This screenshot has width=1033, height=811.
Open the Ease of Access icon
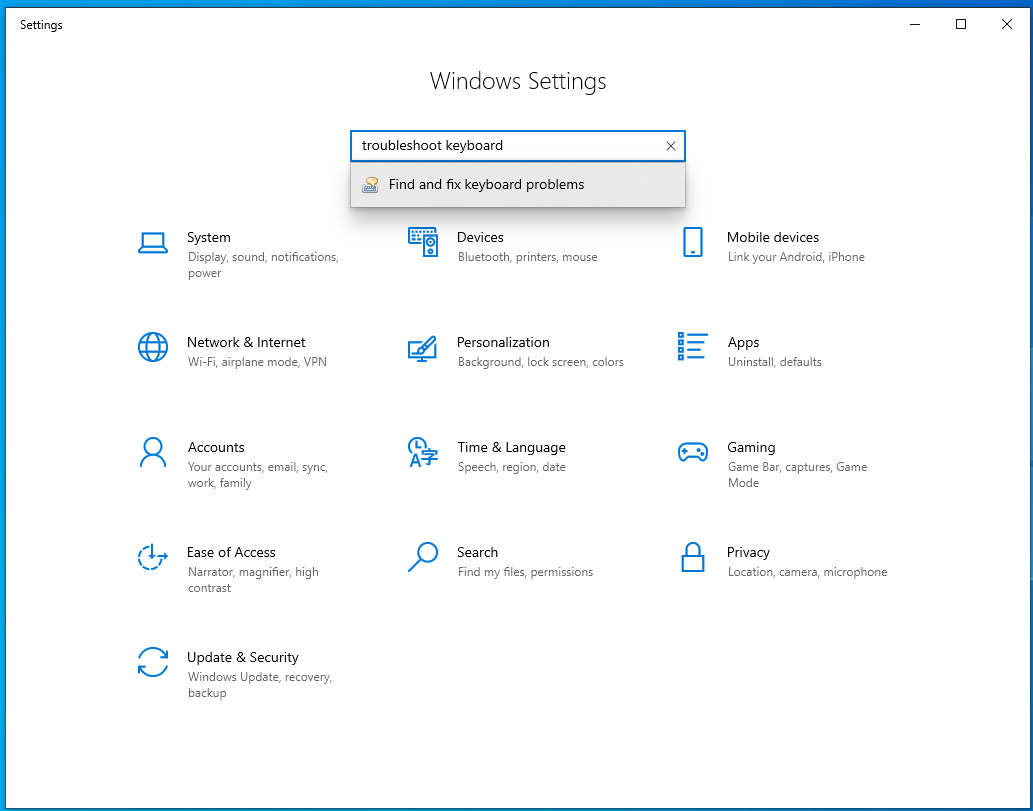point(152,557)
